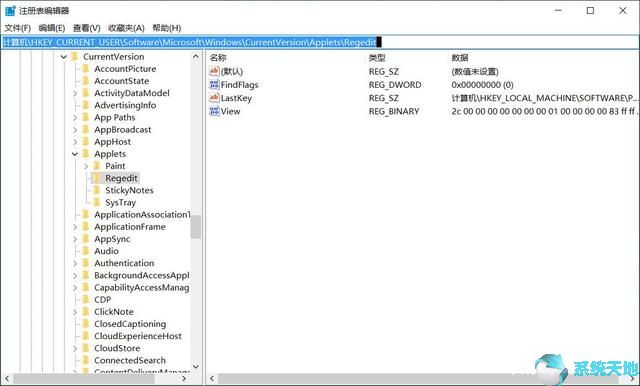Select the ConnectedSearch key label
The width and height of the screenshot is (640, 386).
tap(130, 360)
